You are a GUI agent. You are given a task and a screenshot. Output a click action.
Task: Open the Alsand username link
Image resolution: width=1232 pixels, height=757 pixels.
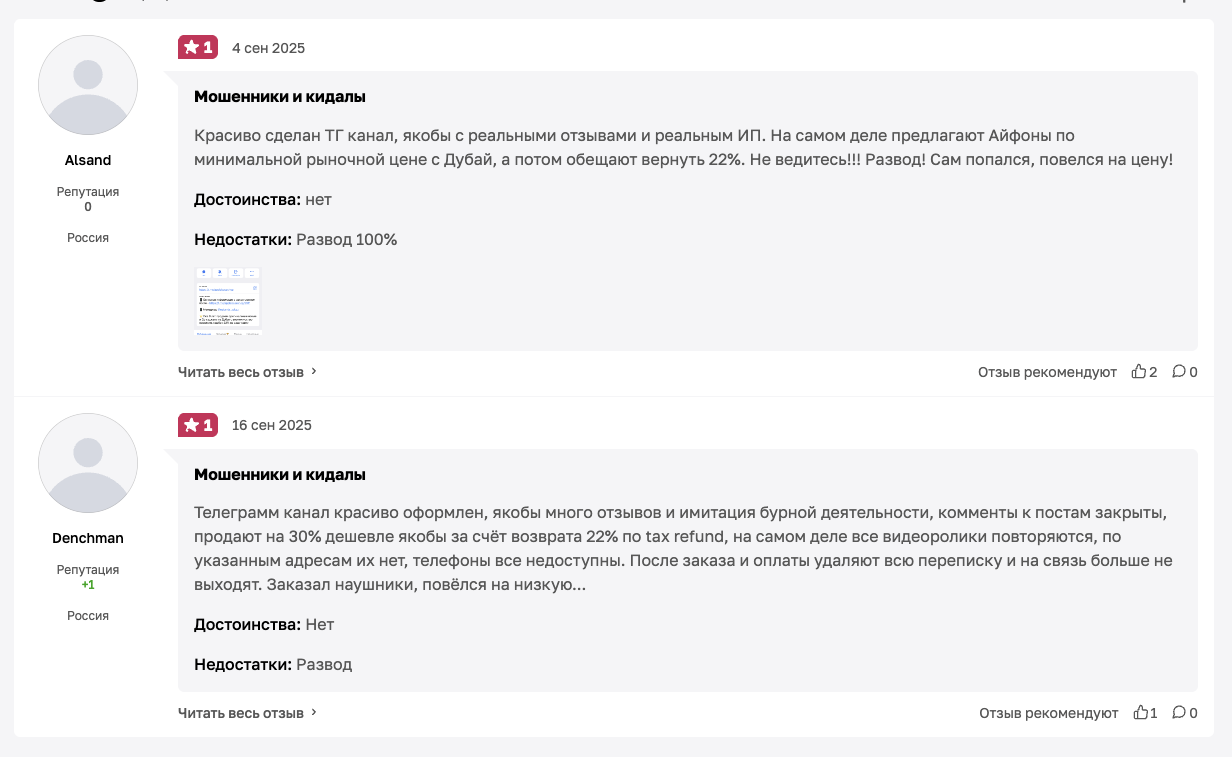[88, 160]
